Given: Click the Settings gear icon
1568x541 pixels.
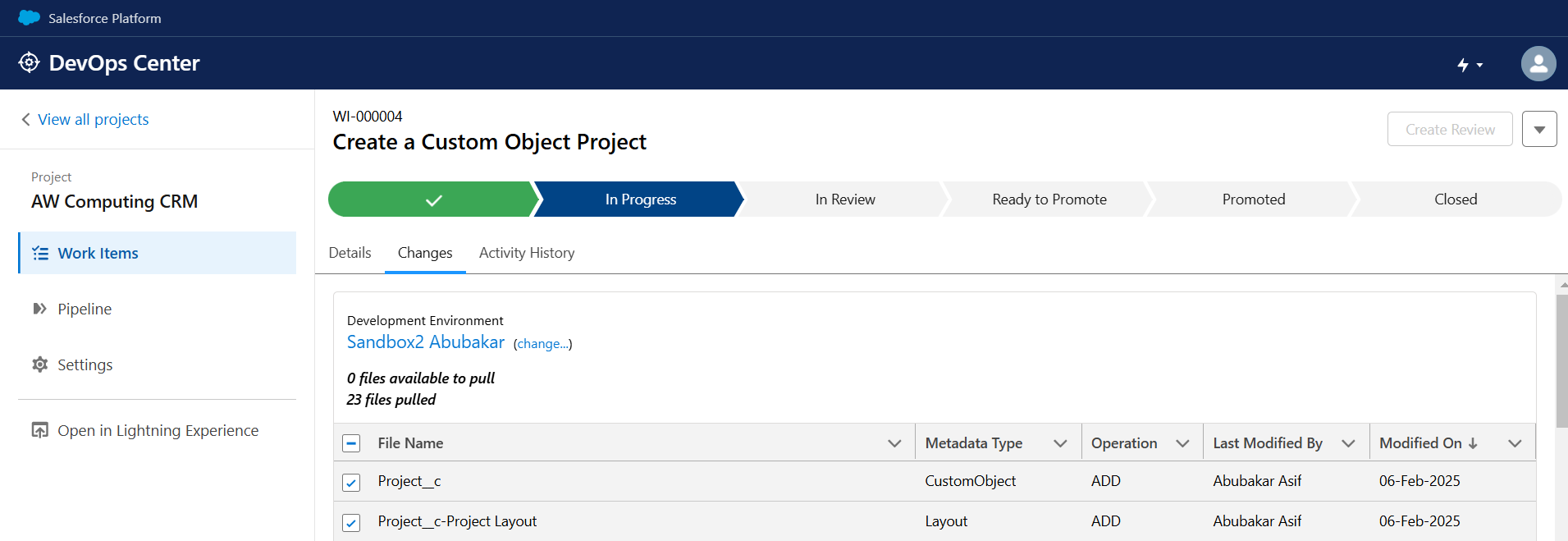Looking at the screenshot, I should tap(39, 364).
